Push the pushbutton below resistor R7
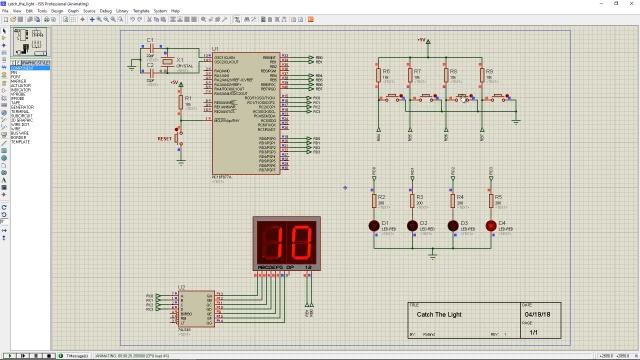The width and height of the screenshot is (640, 360). [426, 97]
